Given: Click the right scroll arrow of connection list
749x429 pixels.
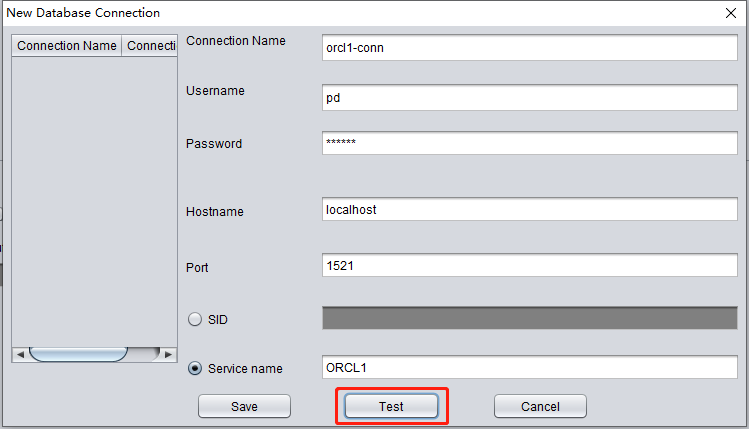Looking at the screenshot, I should click(x=168, y=354).
